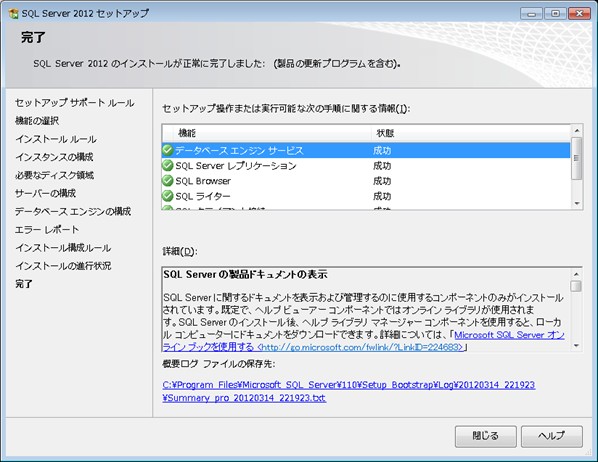
Task: Open the Summary log file path link
Action: pos(349,391)
